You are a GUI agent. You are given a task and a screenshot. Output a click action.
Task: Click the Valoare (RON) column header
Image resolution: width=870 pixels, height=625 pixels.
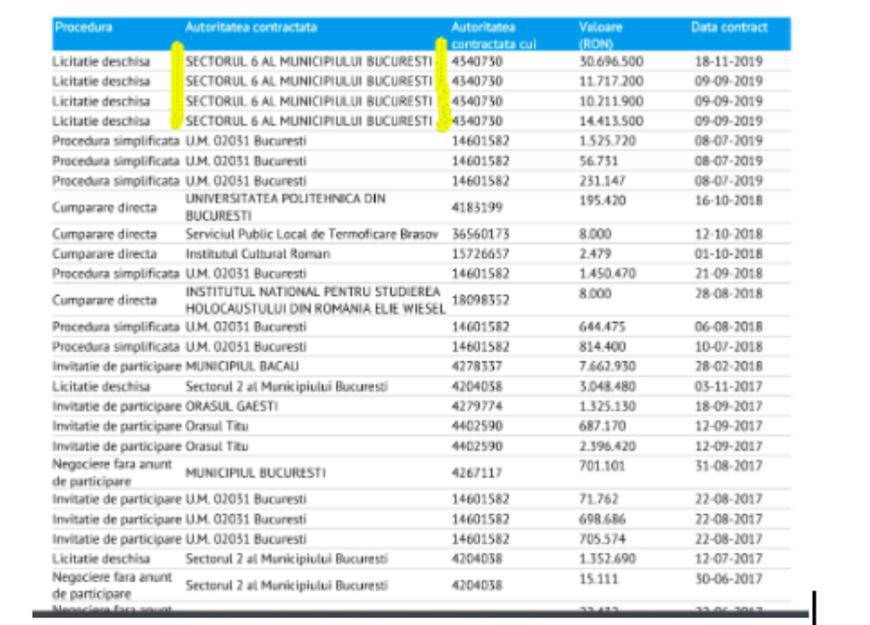point(600,35)
